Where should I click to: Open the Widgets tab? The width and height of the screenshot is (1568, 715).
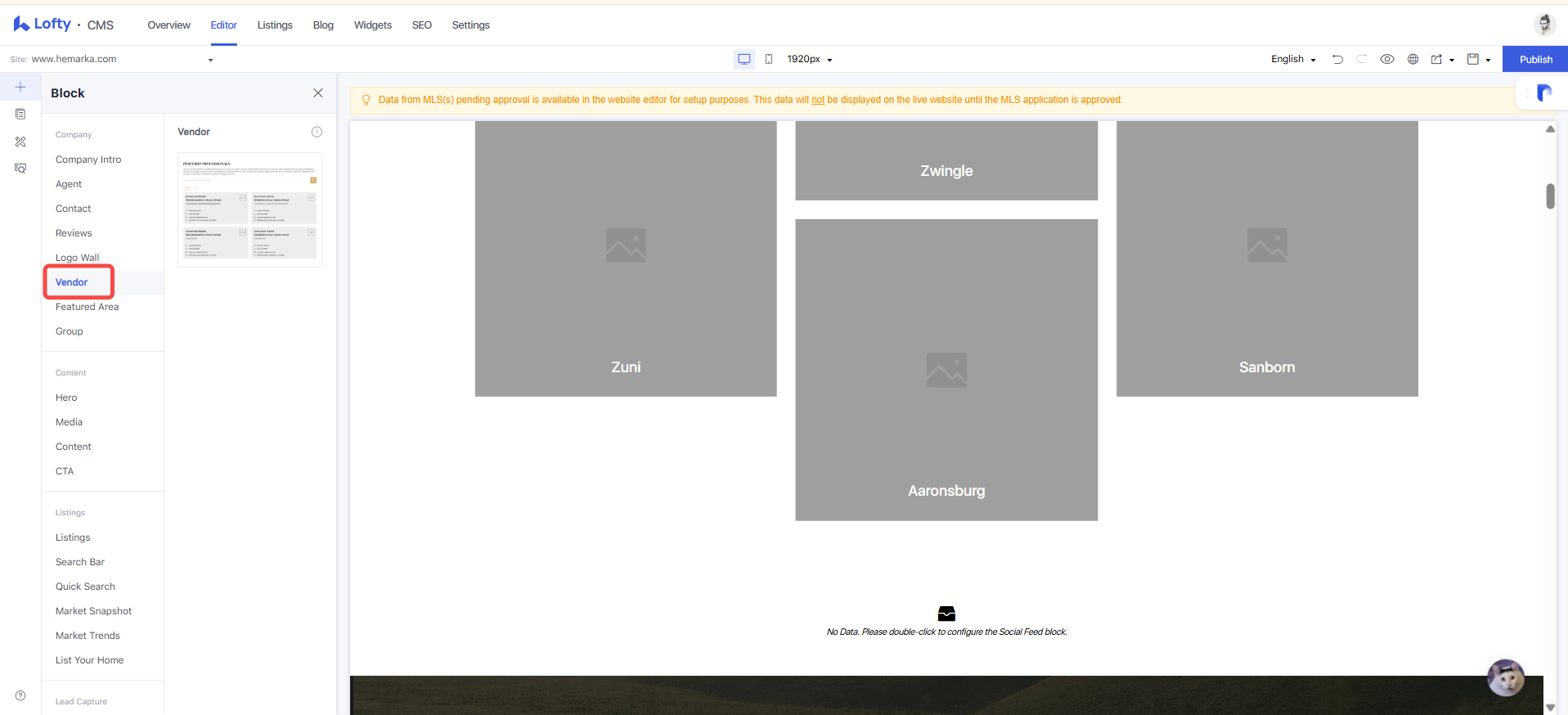pyautogui.click(x=373, y=25)
